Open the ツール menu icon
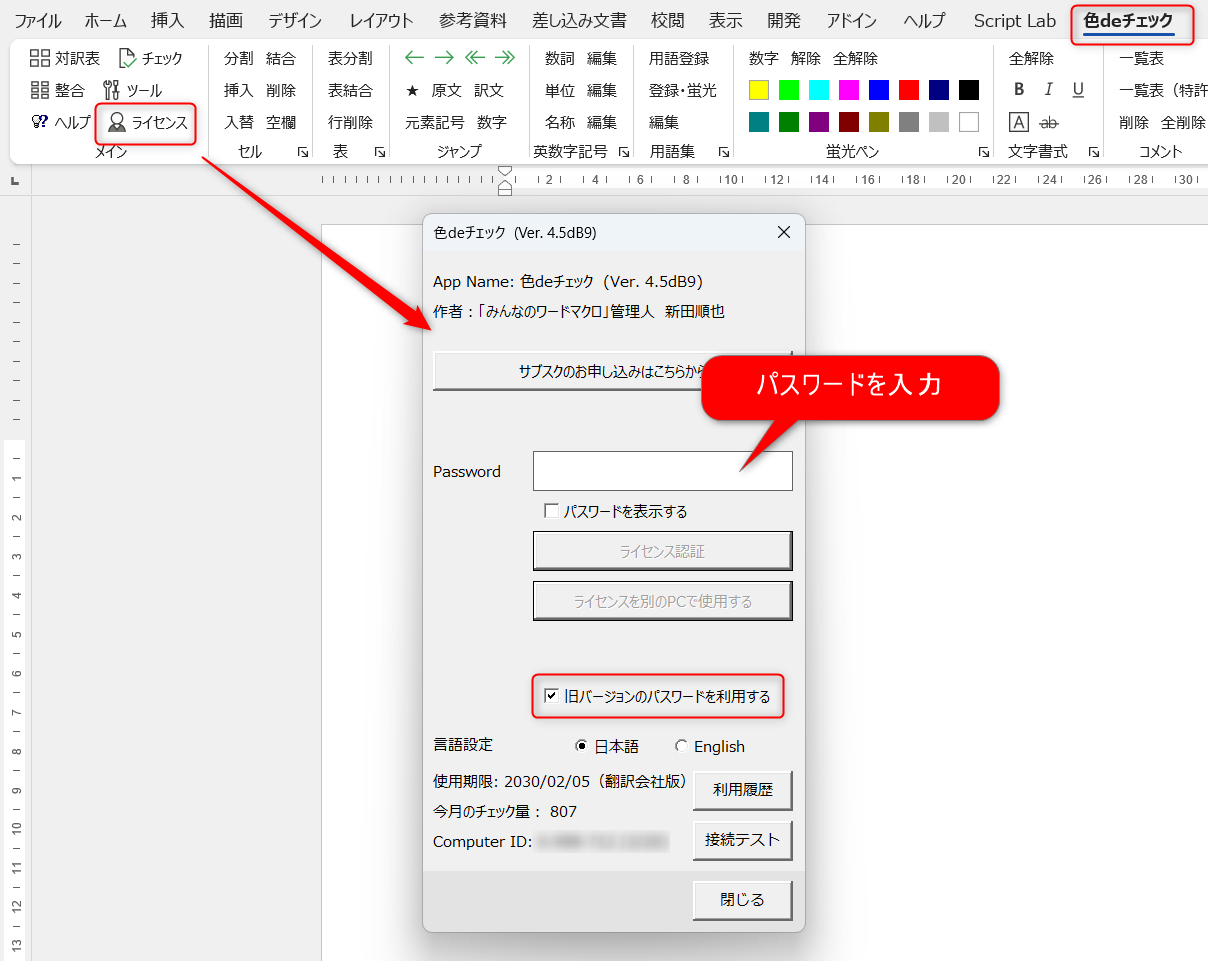The image size is (1208, 961). click(112, 91)
